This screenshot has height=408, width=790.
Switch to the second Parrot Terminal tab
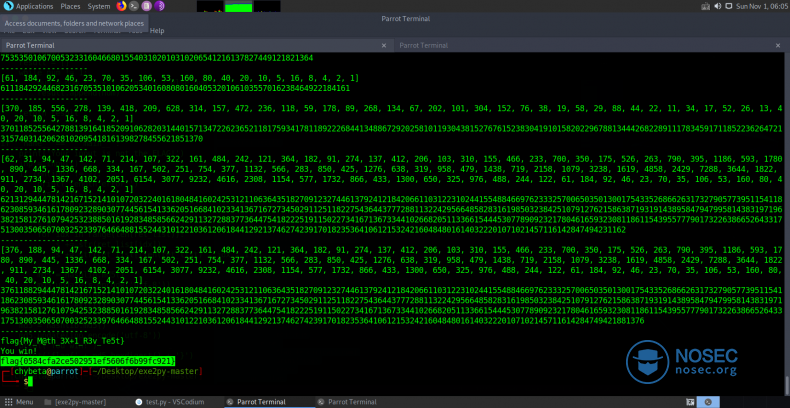tap(424, 45)
